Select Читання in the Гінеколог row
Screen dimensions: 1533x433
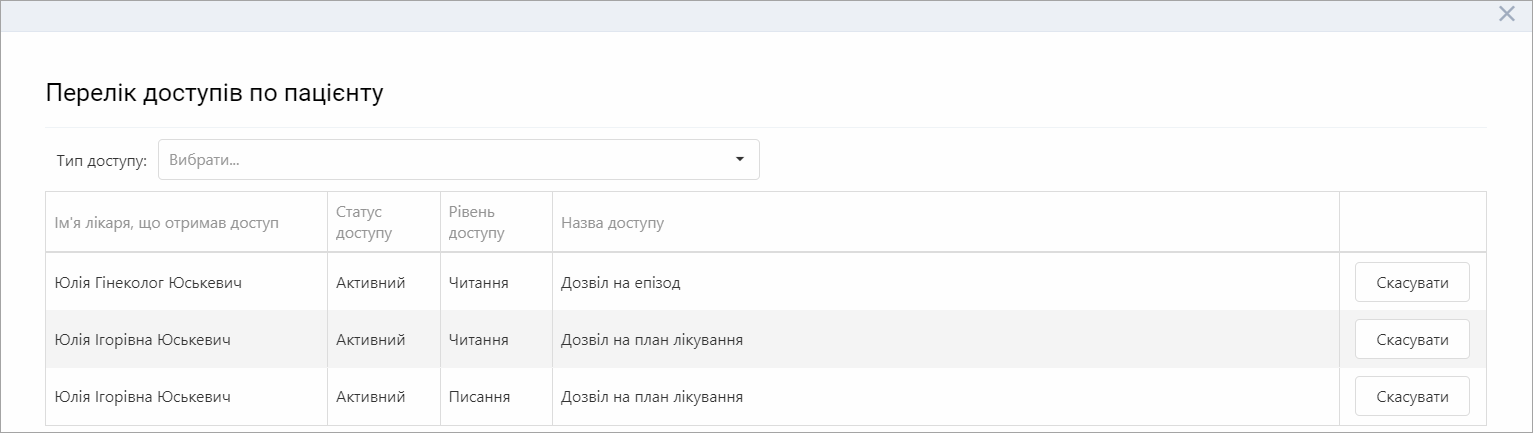tap(478, 283)
